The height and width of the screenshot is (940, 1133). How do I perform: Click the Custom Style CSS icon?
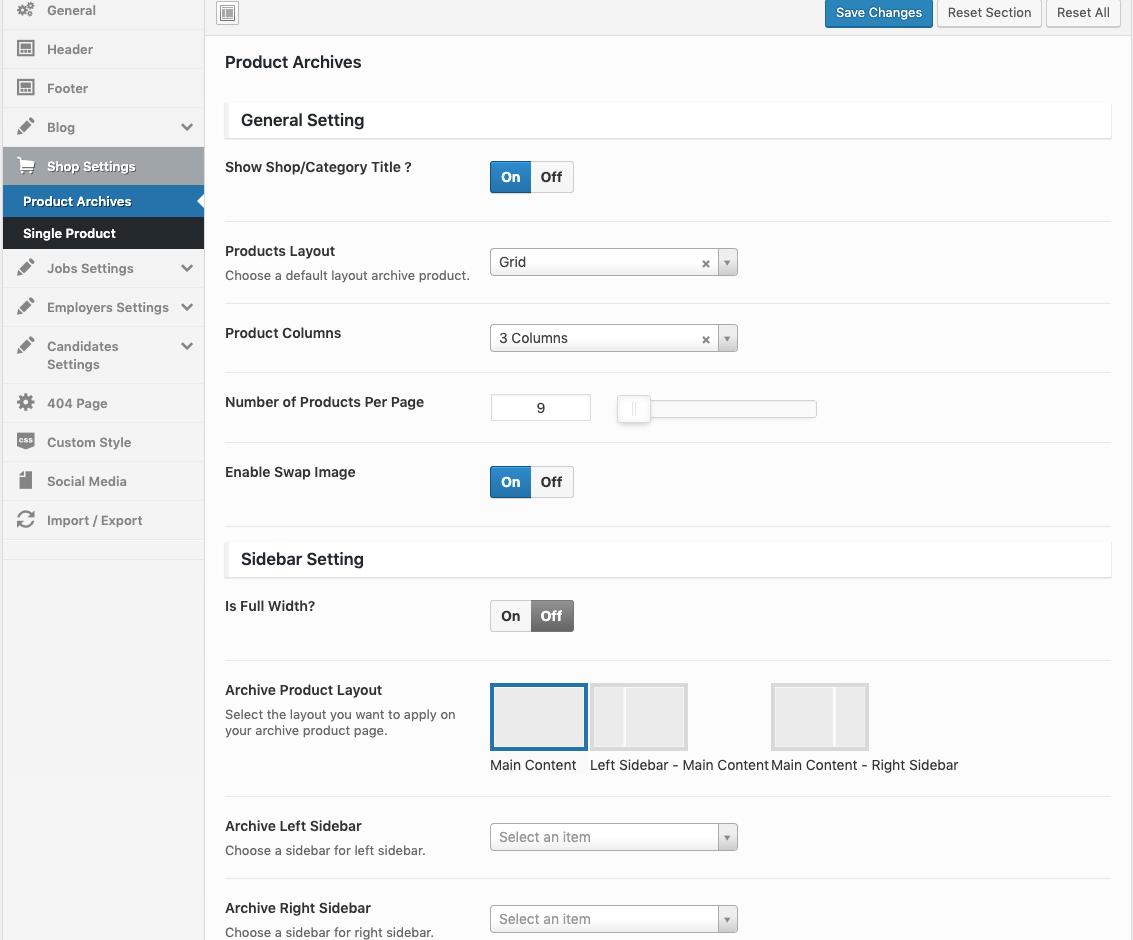[26, 442]
